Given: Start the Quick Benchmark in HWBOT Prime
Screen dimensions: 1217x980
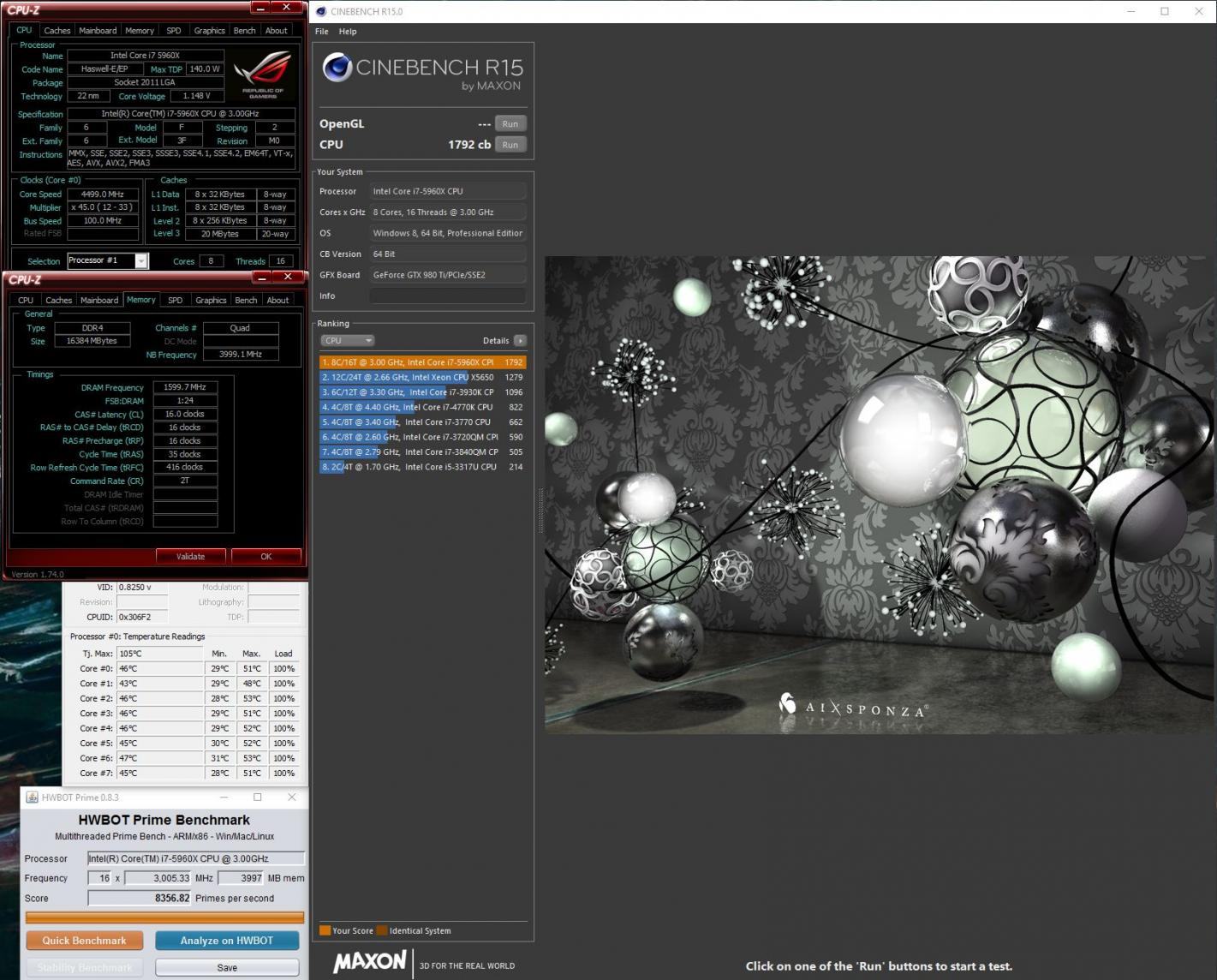Looking at the screenshot, I should coord(84,941).
